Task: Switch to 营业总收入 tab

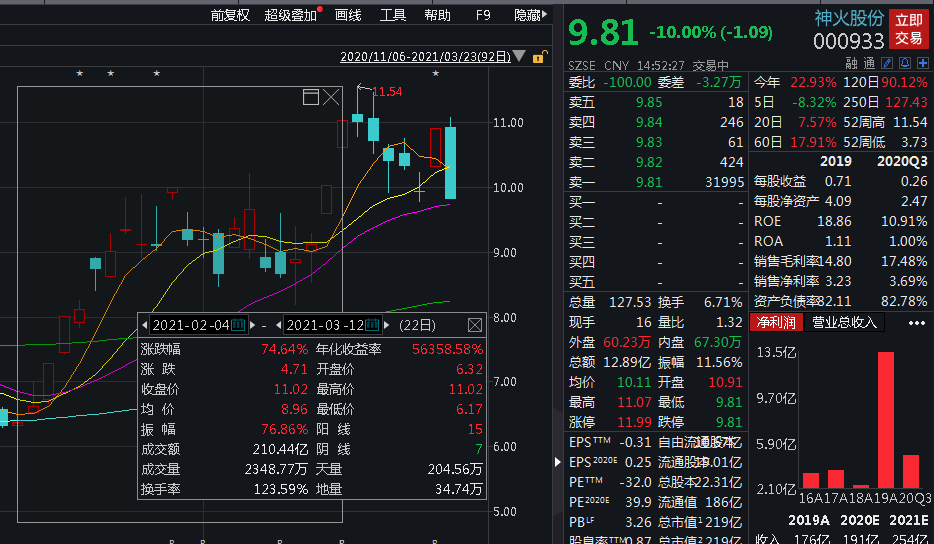Action: pyautogui.click(x=845, y=322)
